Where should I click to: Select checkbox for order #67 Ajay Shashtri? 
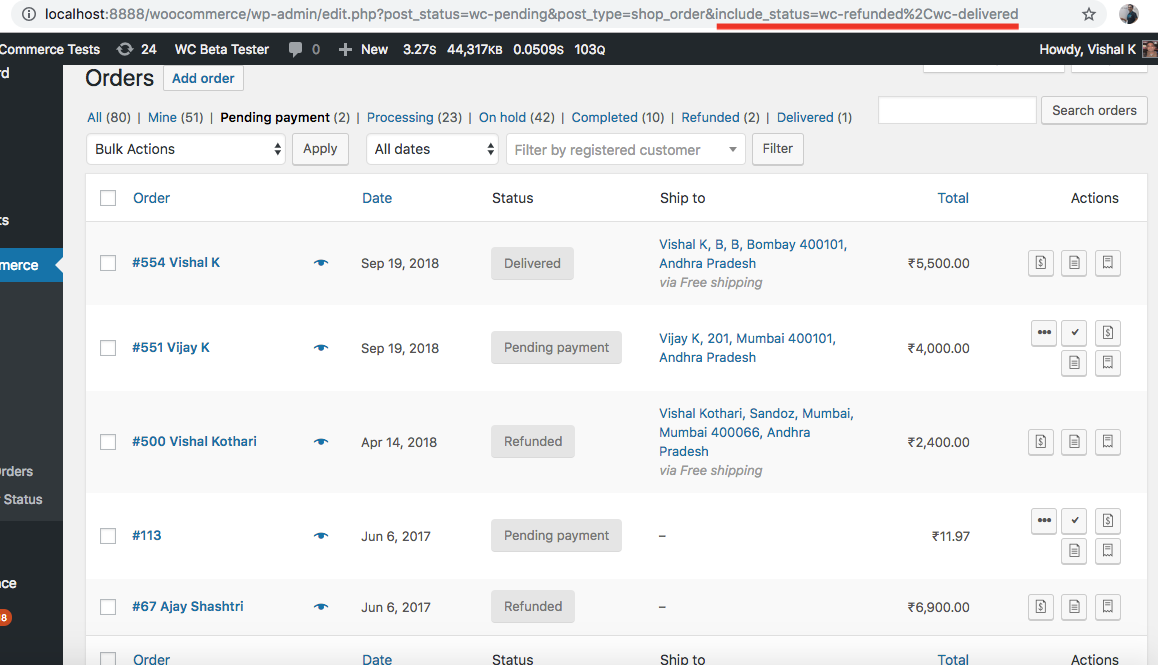(x=108, y=607)
